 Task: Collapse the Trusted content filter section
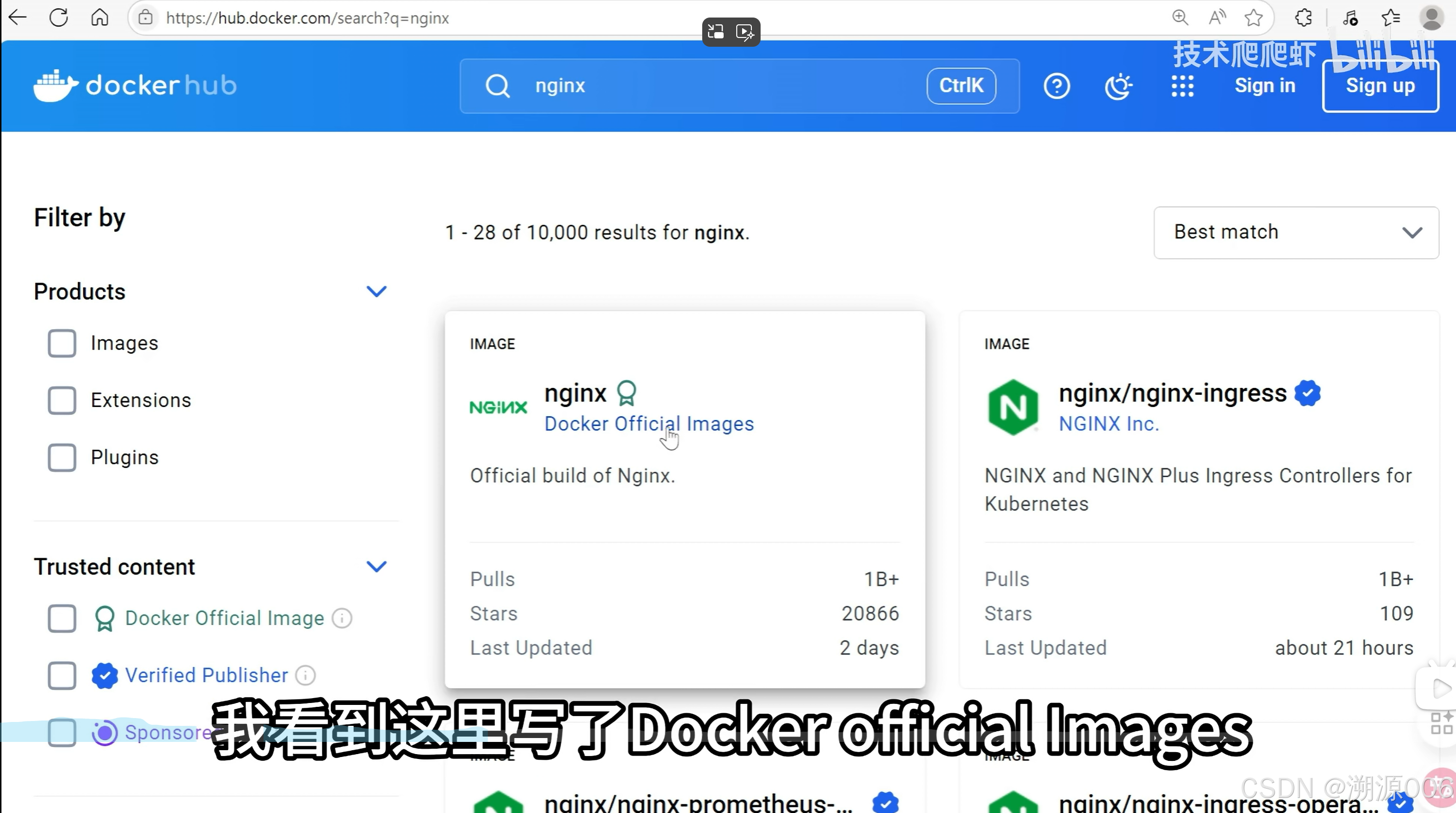tap(377, 566)
